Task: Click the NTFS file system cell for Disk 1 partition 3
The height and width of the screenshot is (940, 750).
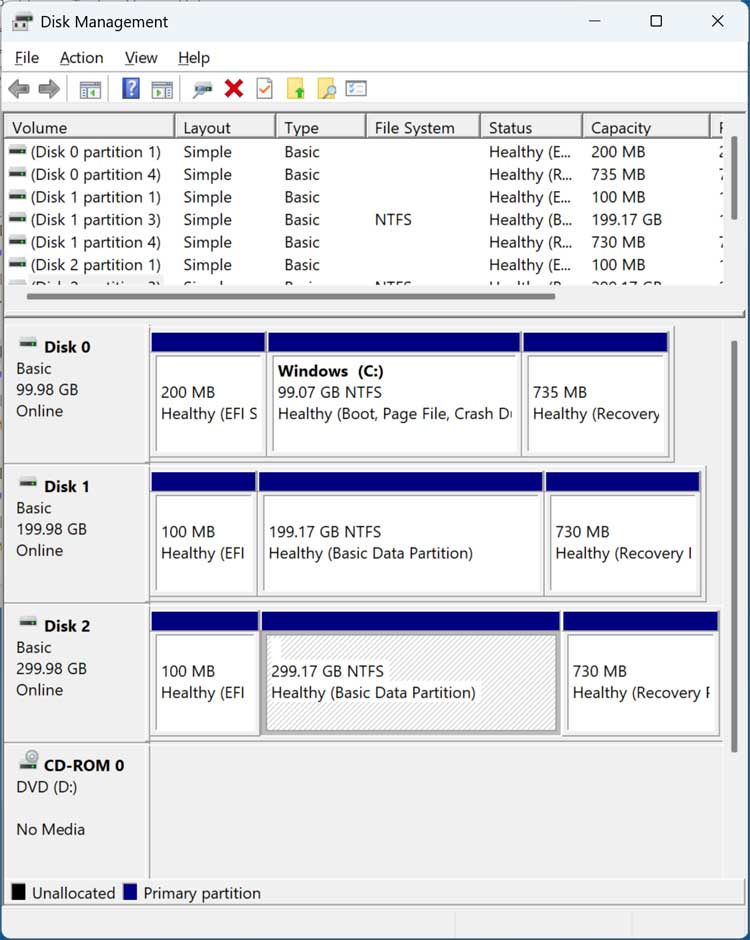Action: [x=393, y=220]
